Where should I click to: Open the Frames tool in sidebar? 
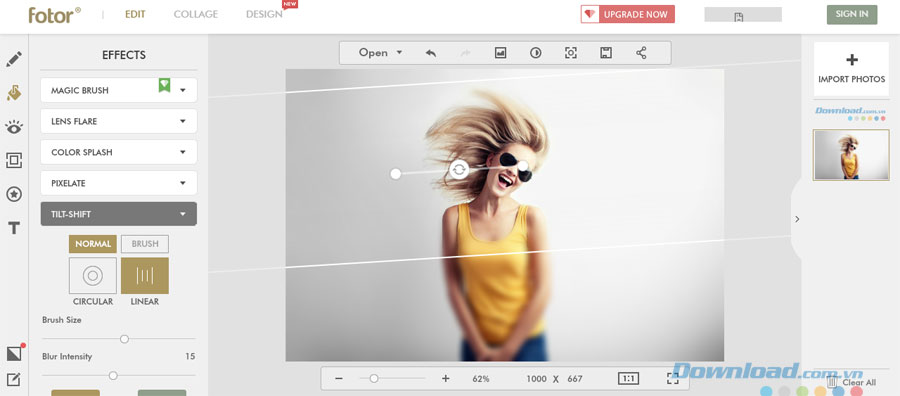tap(14, 160)
